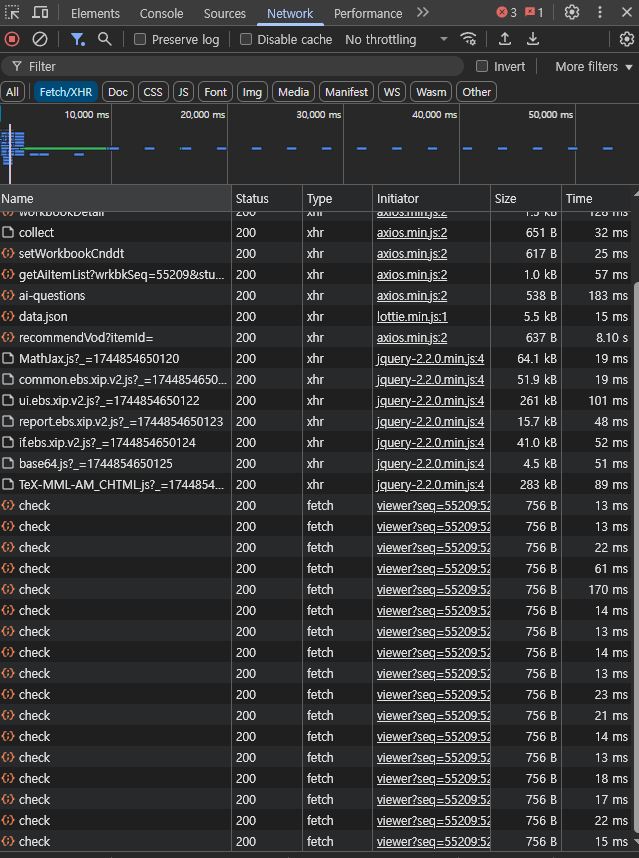Stop recording network log

[x=12, y=39]
